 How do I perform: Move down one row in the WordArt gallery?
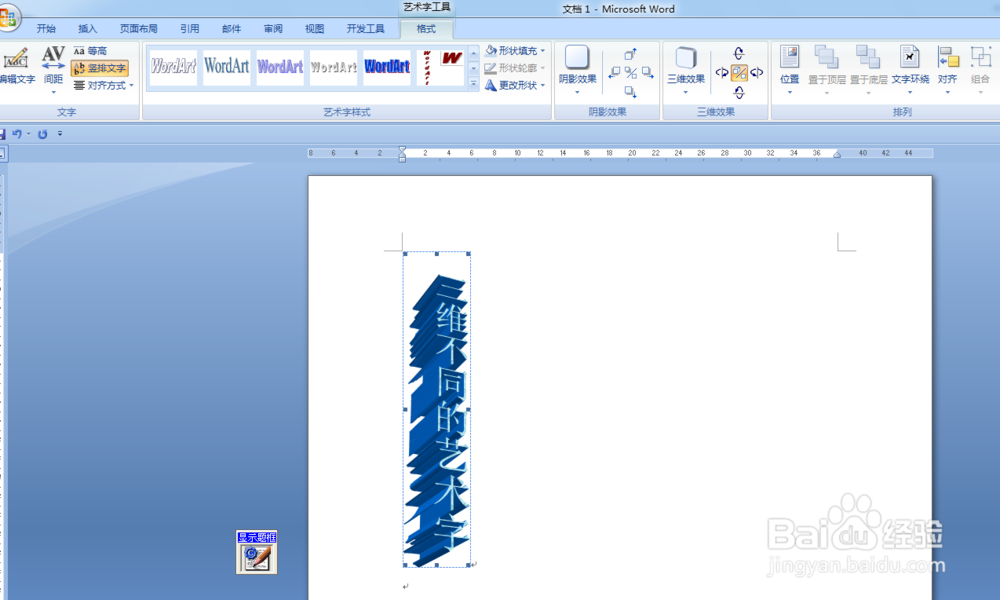click(x=474, y=68)
